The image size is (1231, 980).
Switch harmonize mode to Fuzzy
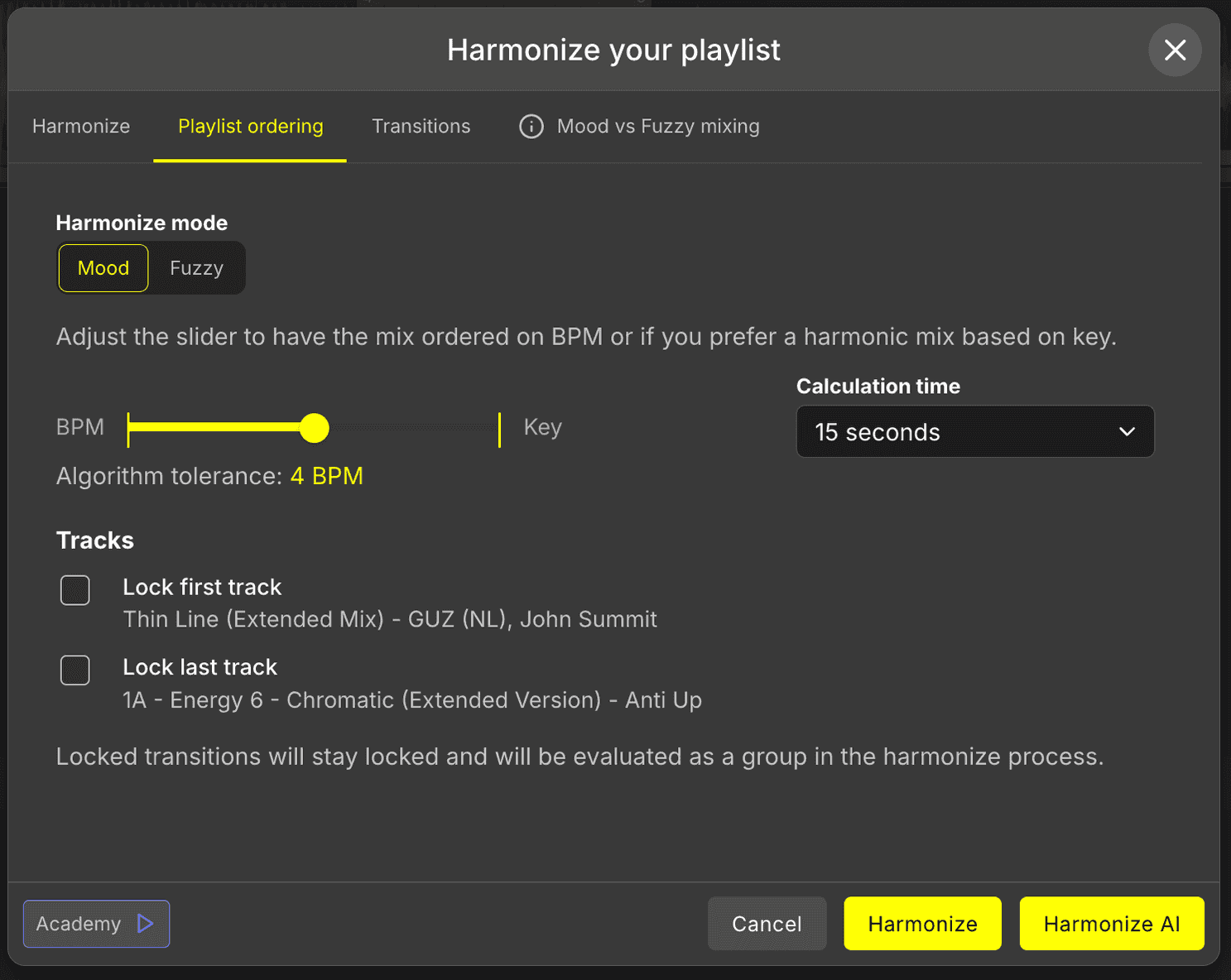pos(196,267)
